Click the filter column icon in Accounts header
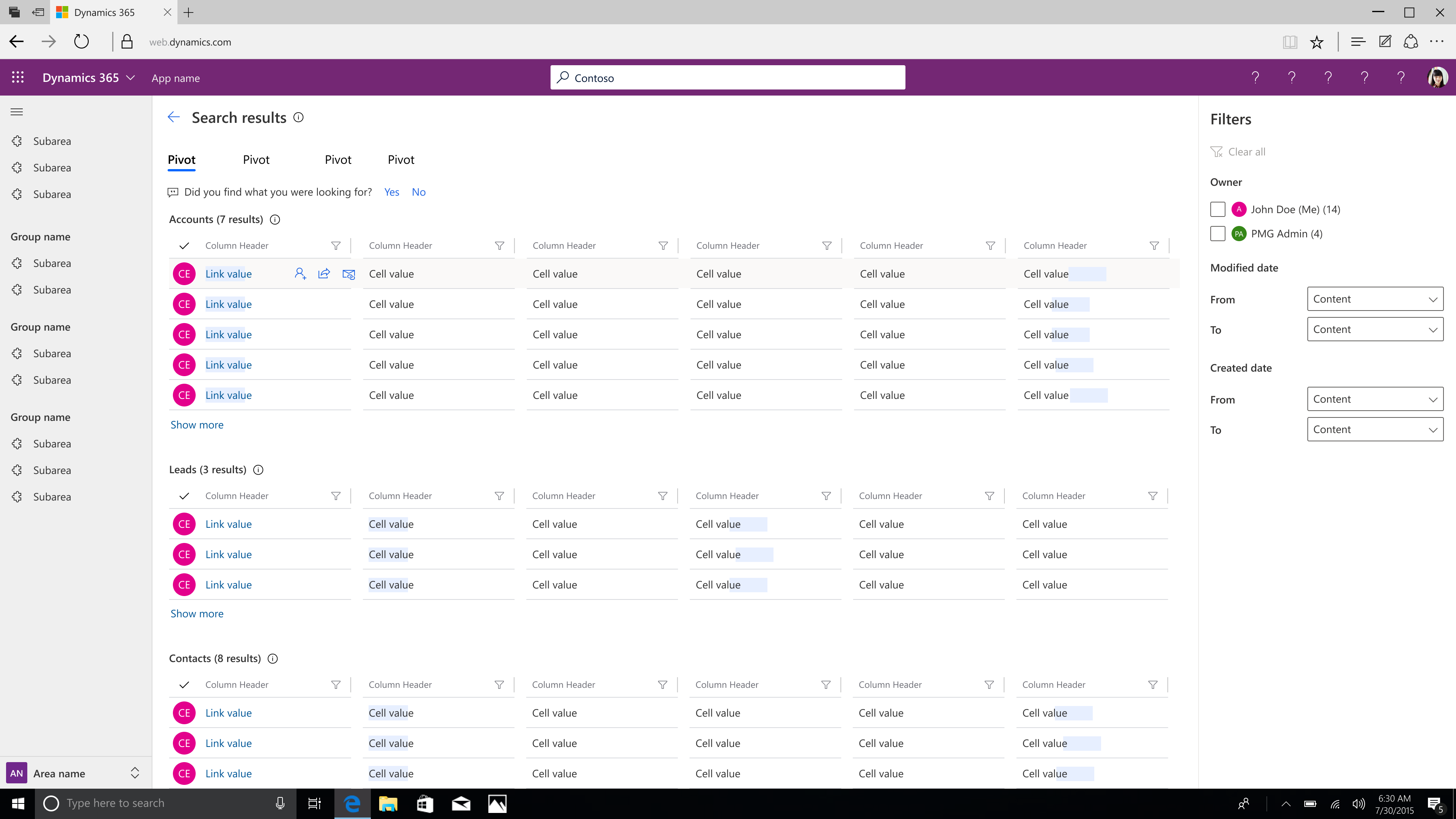This screenshot has width=1456, height=819. [x=335, y=244]
